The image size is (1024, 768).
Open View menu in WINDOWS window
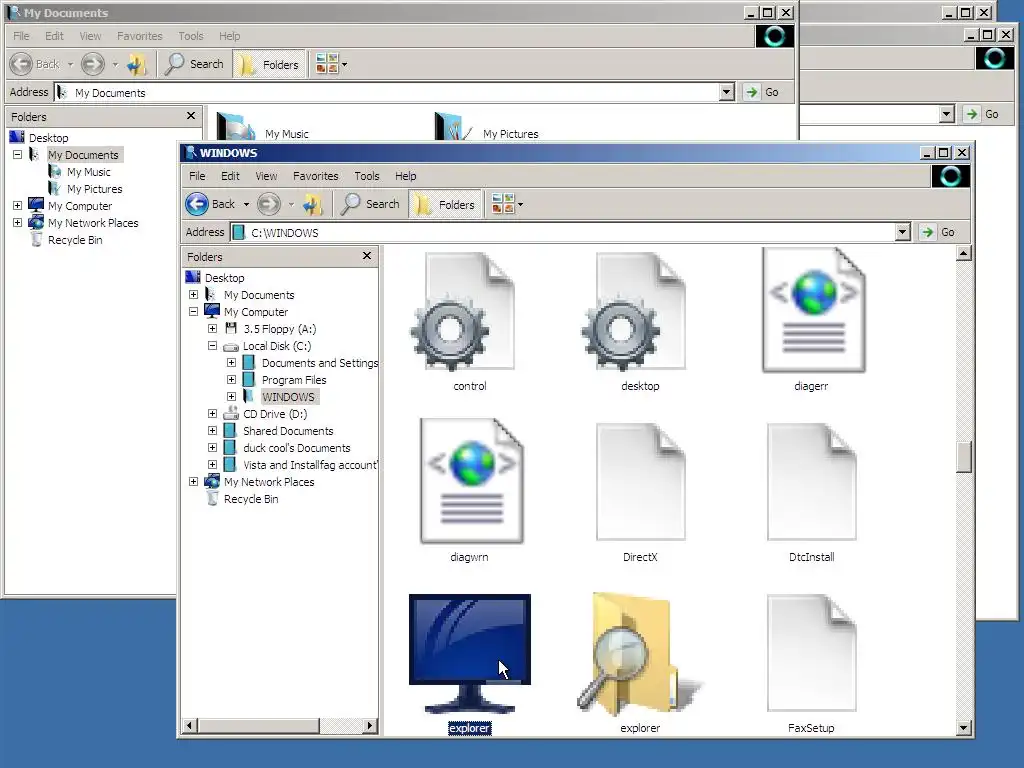click(x=266, y=176)
